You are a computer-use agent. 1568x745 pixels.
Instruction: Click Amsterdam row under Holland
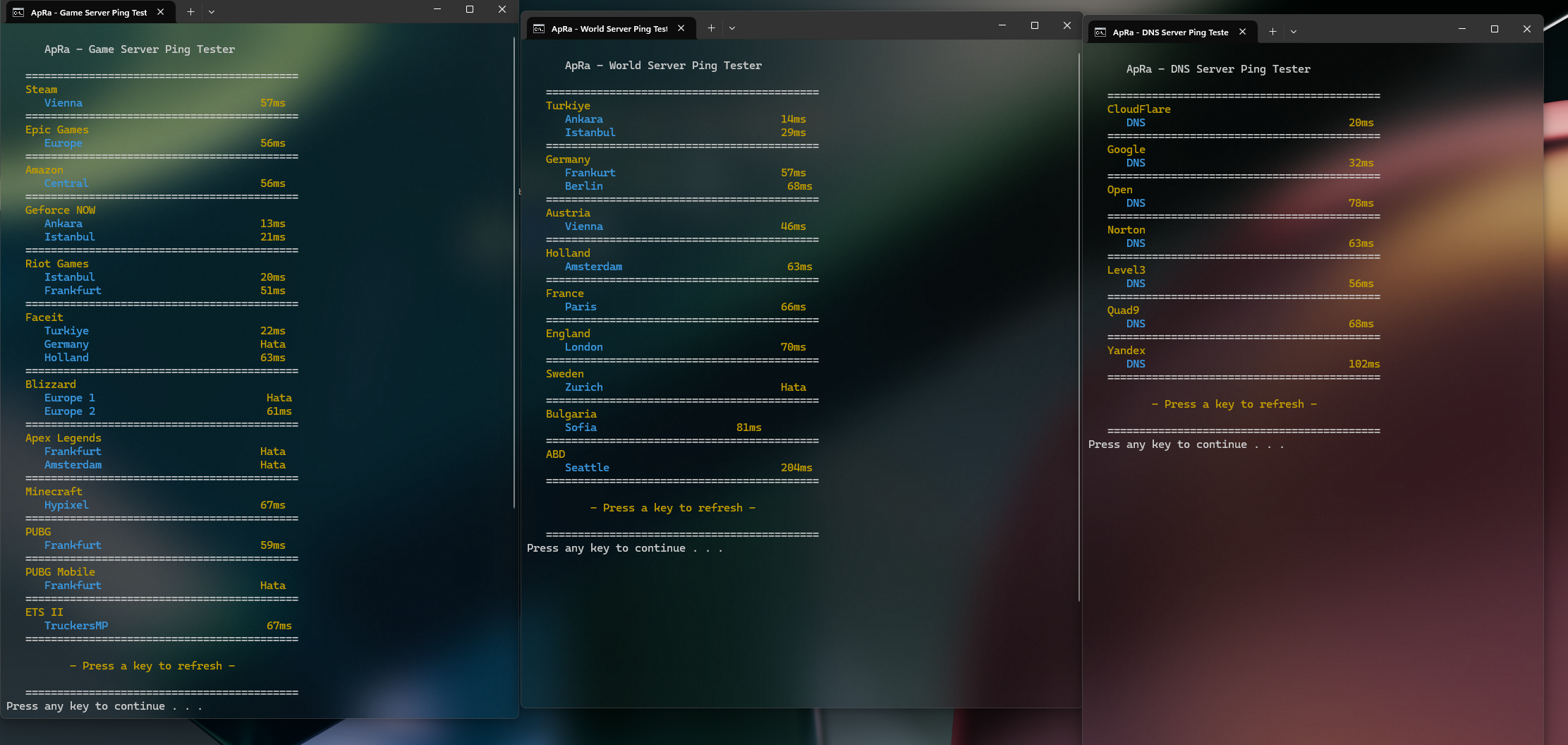(688, 267)
